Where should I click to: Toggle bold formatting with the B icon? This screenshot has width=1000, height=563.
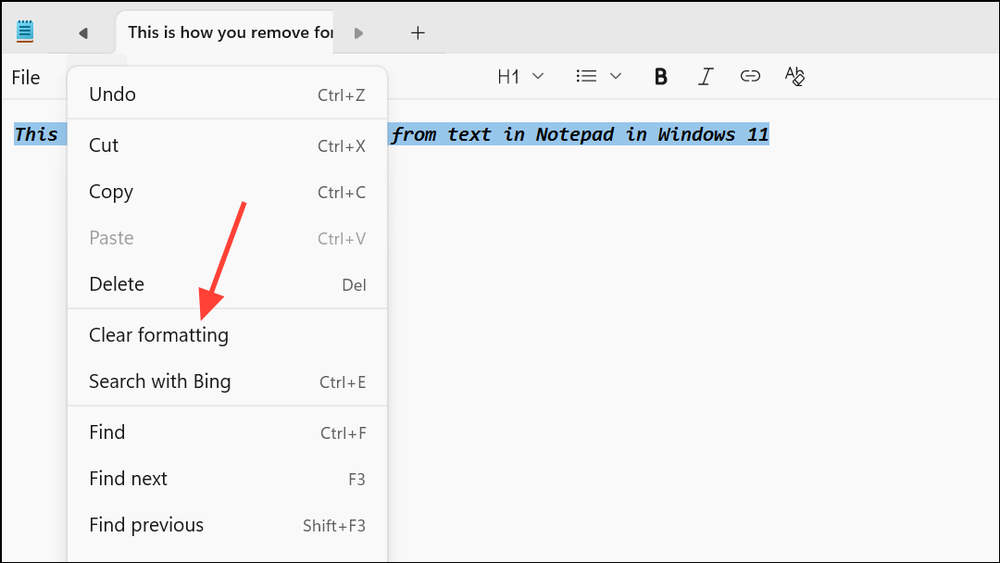pyautogui.click(x=661, y=77)
